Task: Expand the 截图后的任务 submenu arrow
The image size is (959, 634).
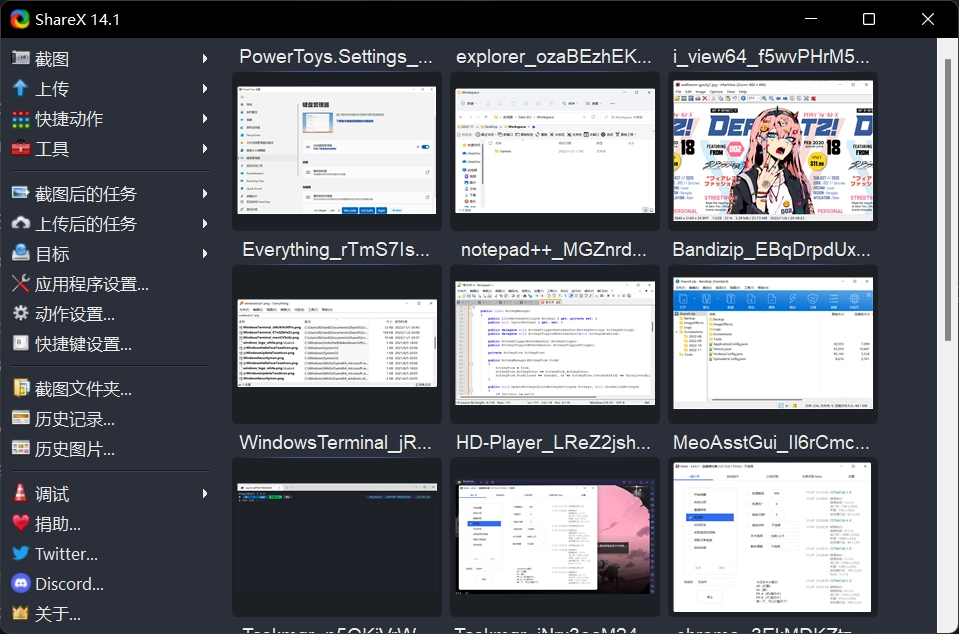Action: pos(205,194)
